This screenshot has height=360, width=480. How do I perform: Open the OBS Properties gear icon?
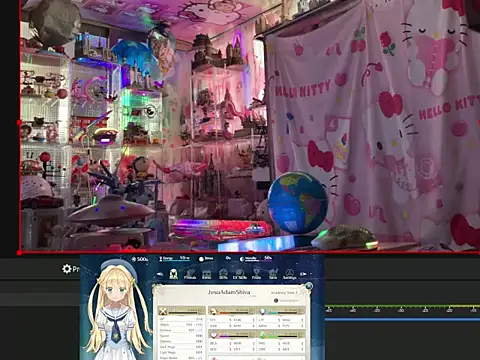pos(67,269)
